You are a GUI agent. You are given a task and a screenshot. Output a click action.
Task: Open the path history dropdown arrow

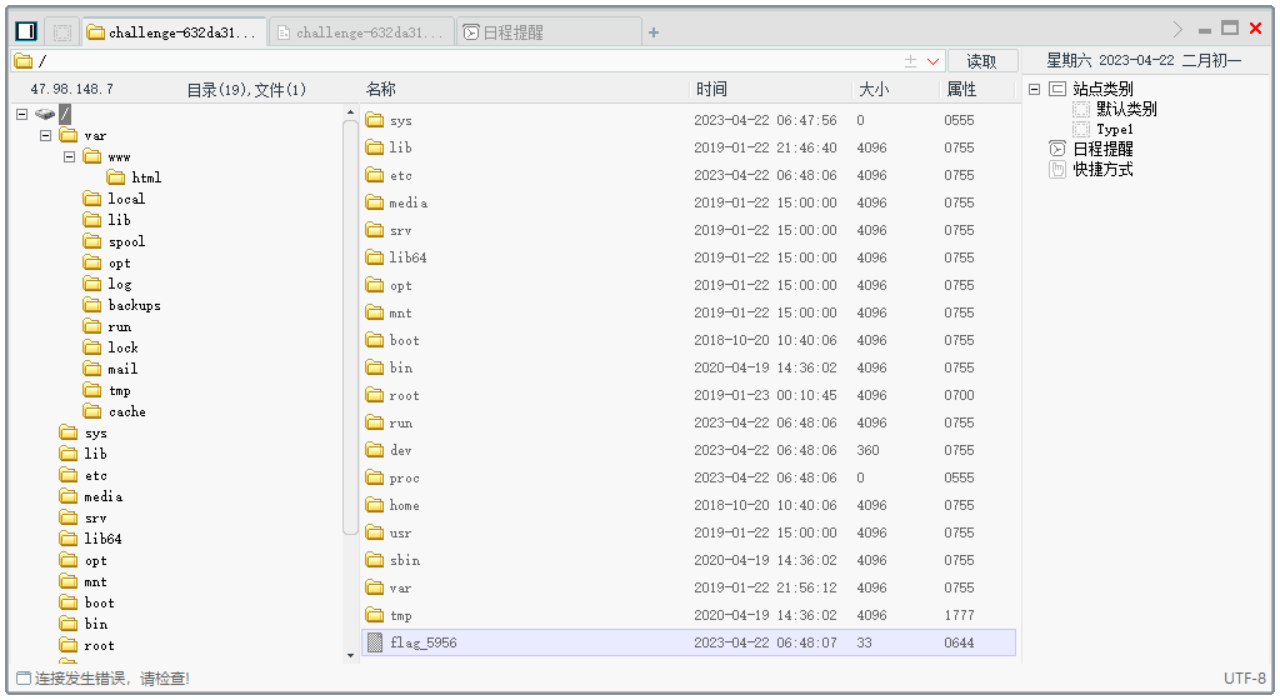[933, 61]
